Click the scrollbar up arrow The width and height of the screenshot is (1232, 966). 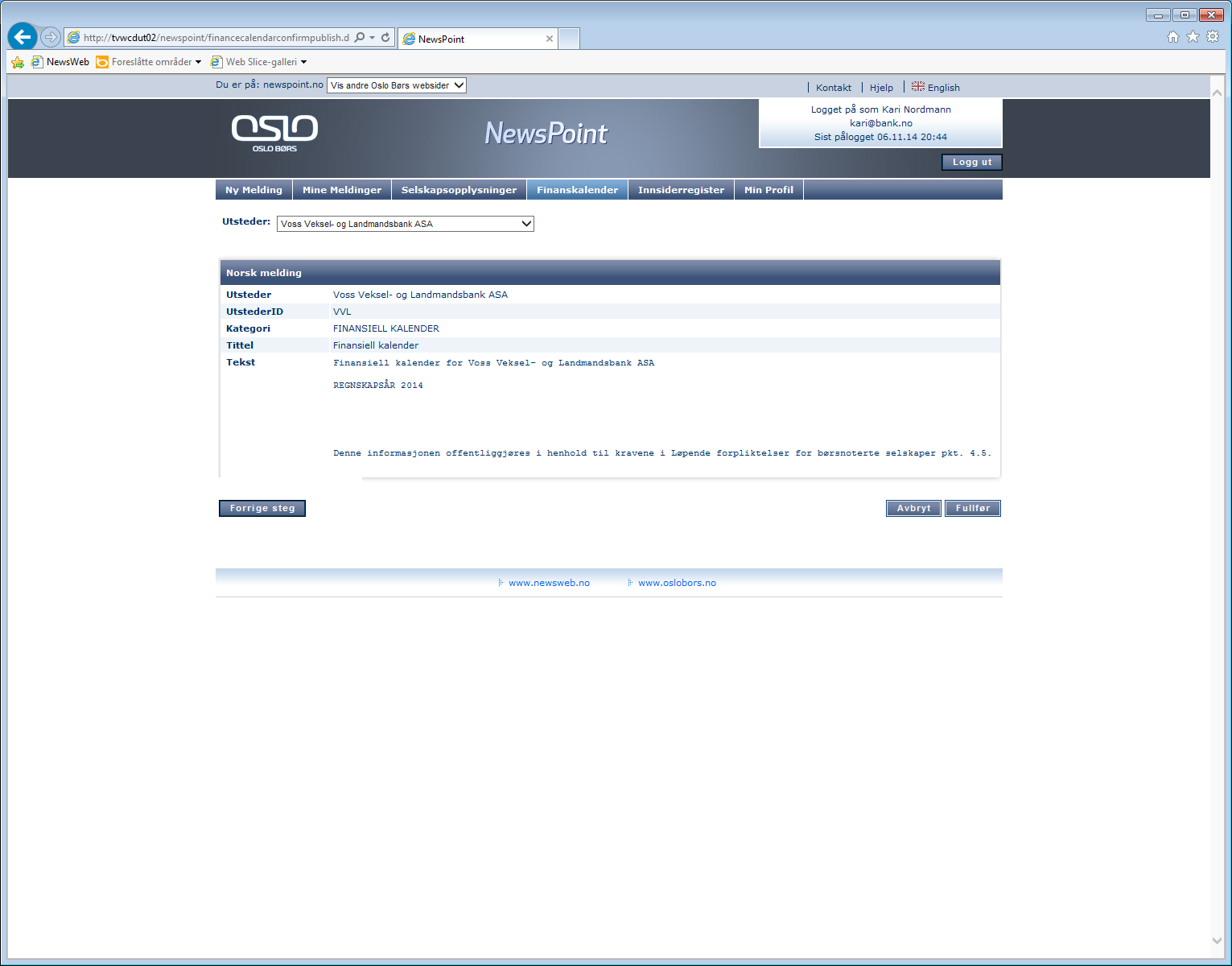tap(1218, 93)
